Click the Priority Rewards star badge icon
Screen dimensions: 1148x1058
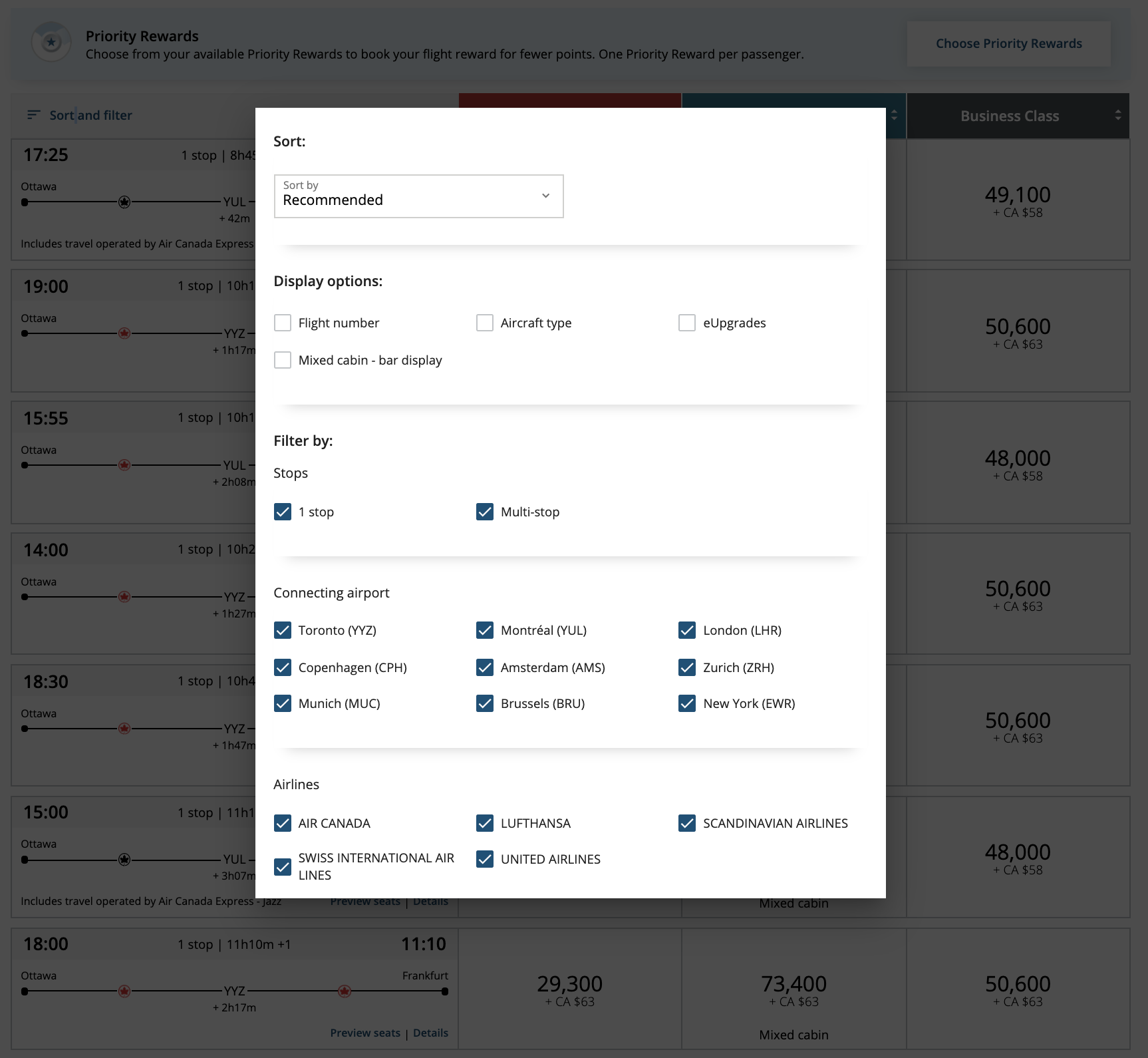[51, 43]
